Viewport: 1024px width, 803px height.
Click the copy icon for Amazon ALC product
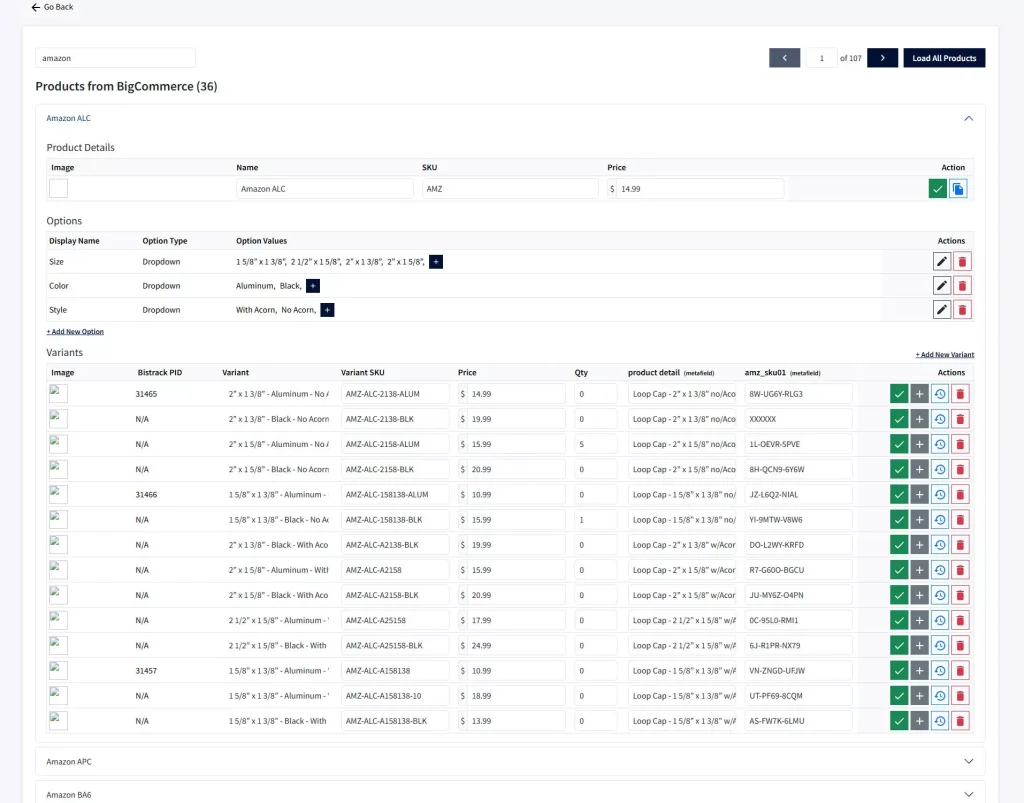(958, 189)
